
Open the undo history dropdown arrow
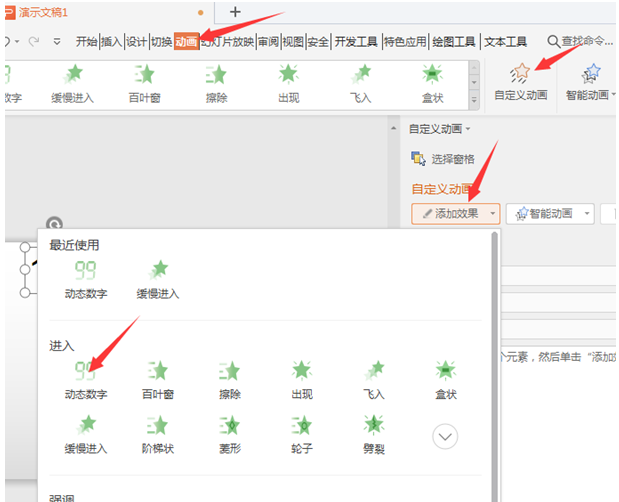click(x=17, y=41)
